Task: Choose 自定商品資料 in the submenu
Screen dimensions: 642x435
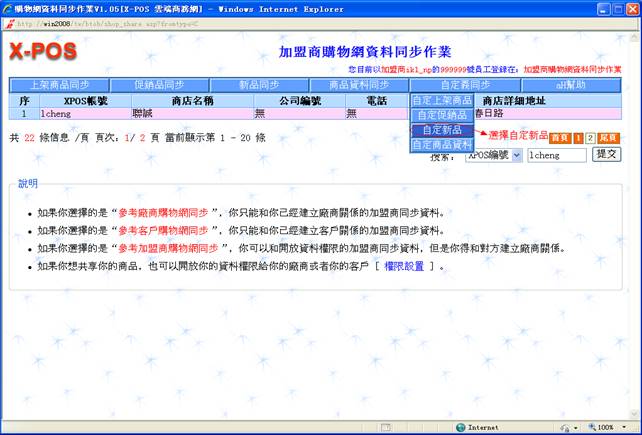Action: point(441,145)
